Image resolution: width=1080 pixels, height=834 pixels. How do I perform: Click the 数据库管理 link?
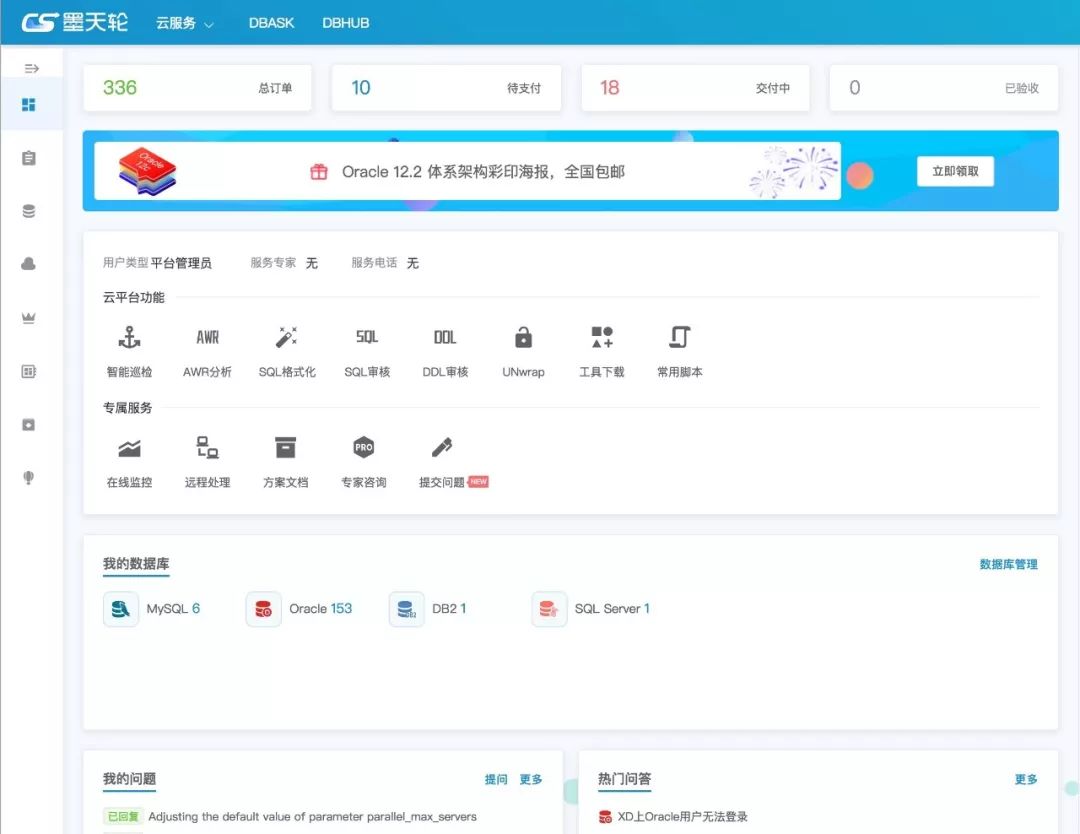point(1008,564)
